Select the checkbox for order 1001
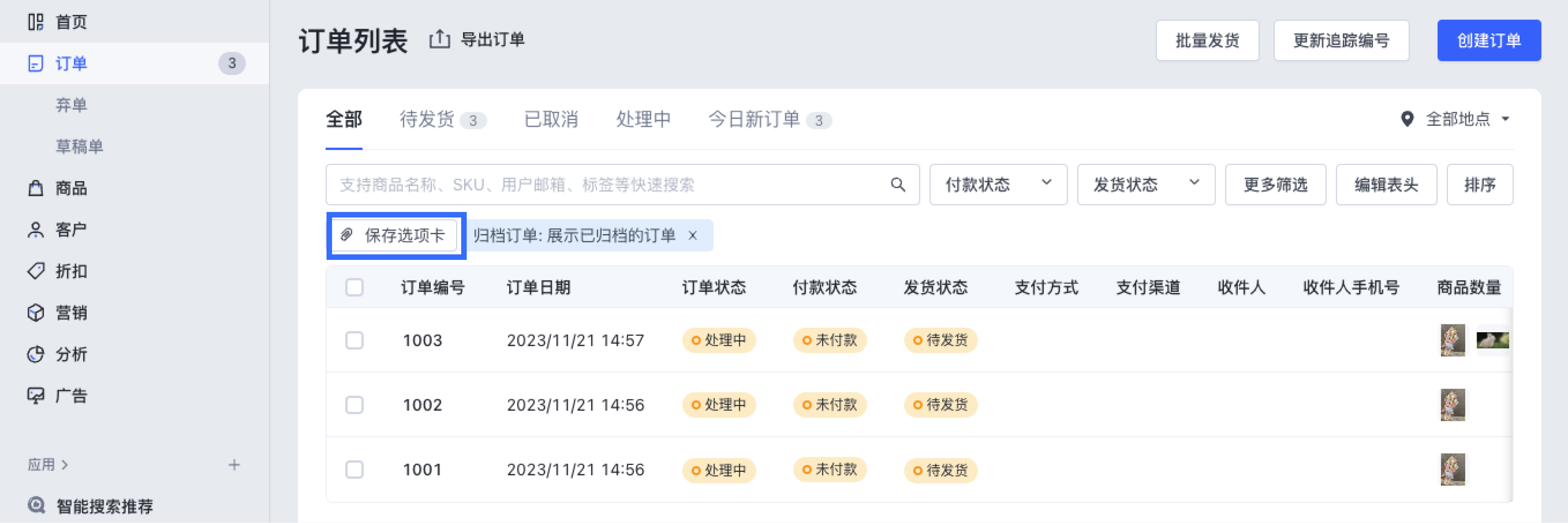Image resolution: width=1568 pixels, height=523 pixels. click(x=354, y=470)
